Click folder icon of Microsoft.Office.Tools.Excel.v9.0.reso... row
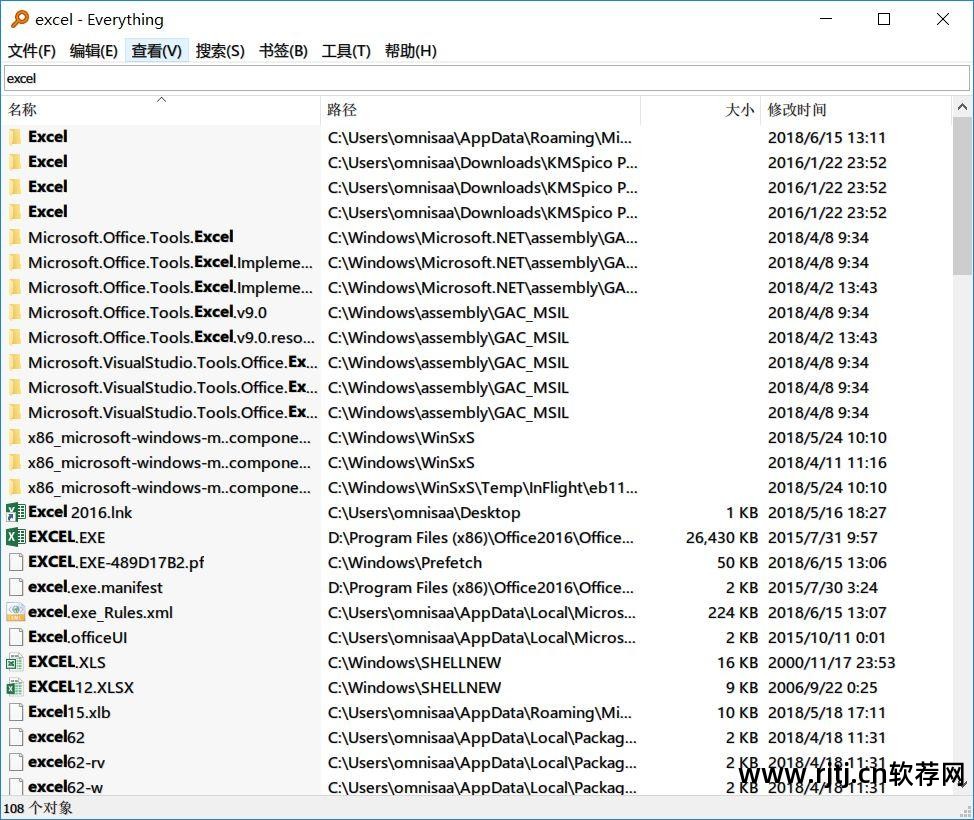This screenshot has height=820, width=974. 16,337
